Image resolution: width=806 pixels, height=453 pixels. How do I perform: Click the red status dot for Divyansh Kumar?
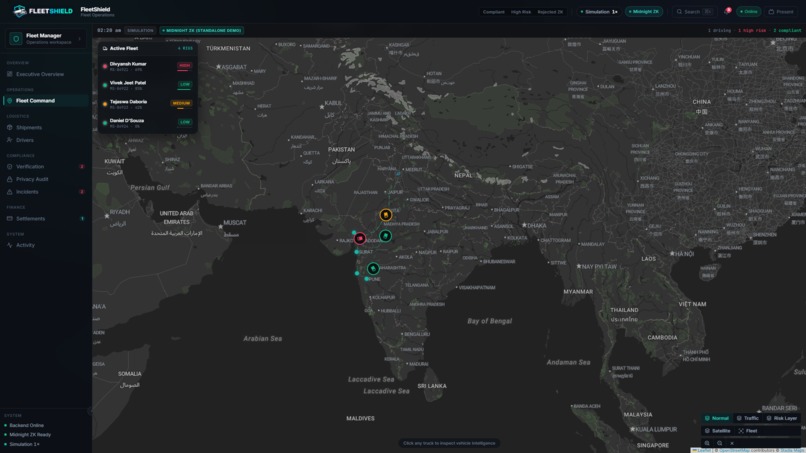click(x=105, y=66)
